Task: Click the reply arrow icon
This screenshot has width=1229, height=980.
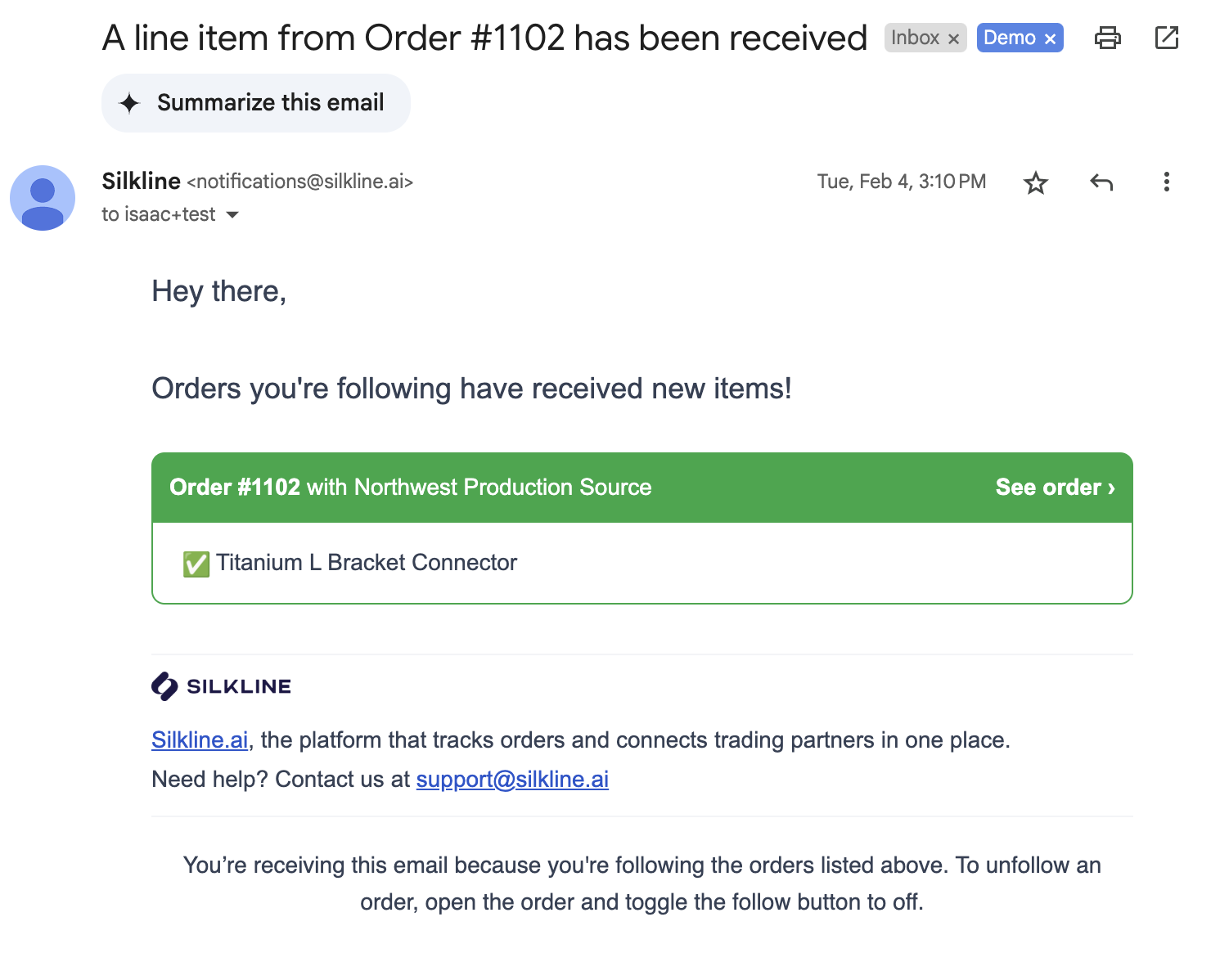Action: [x=1101, y=182]
